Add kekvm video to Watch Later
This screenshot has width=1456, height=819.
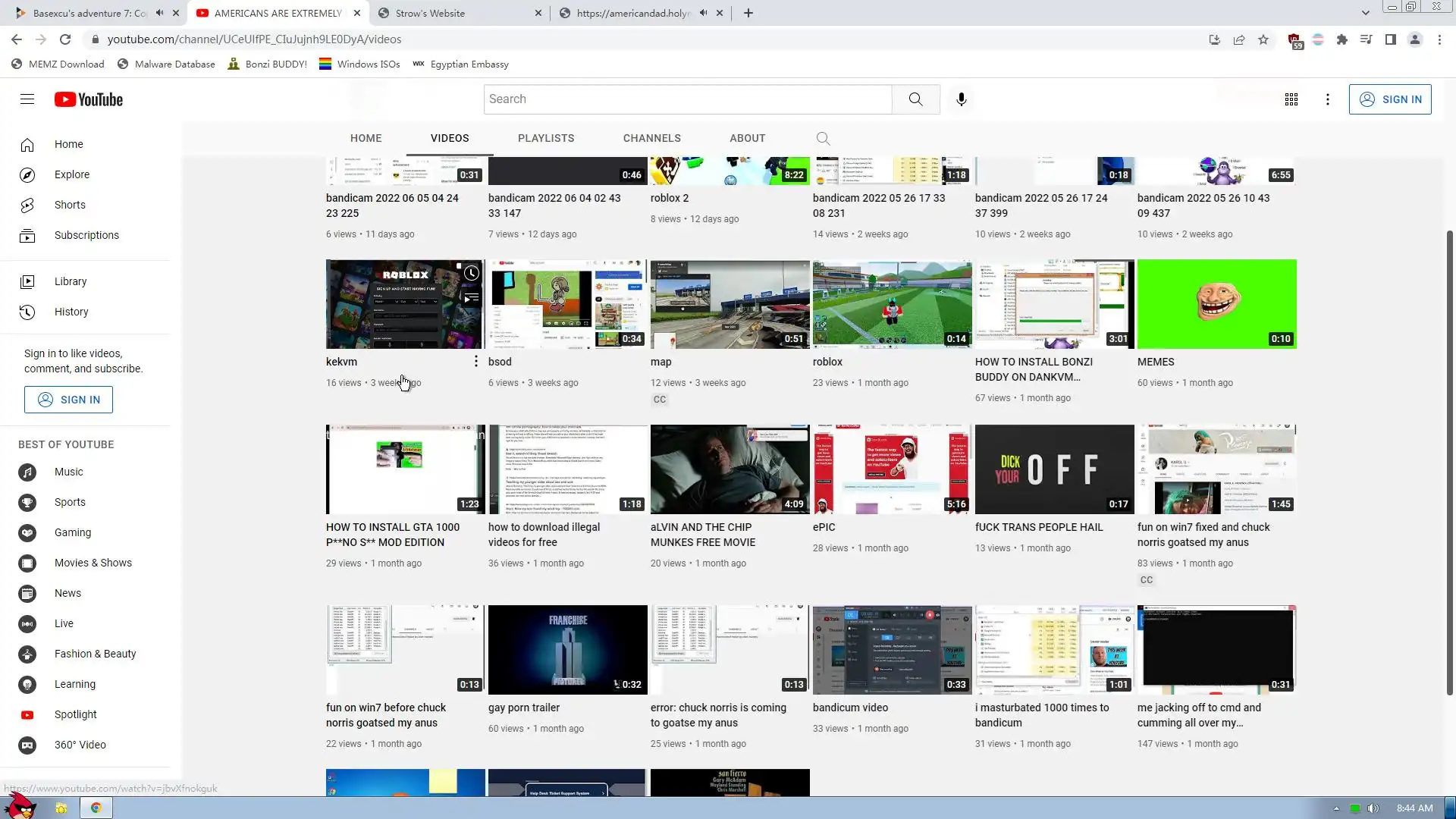(471, 273)
